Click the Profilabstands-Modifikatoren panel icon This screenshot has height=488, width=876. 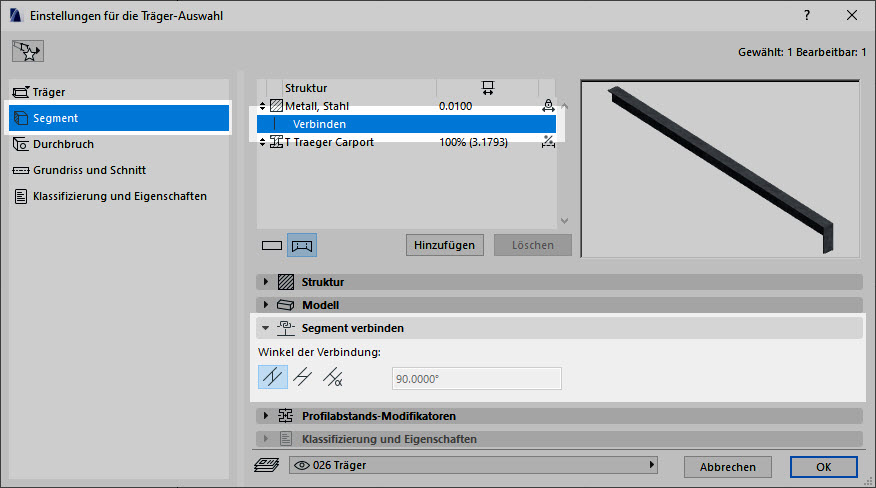click(285, 415)
